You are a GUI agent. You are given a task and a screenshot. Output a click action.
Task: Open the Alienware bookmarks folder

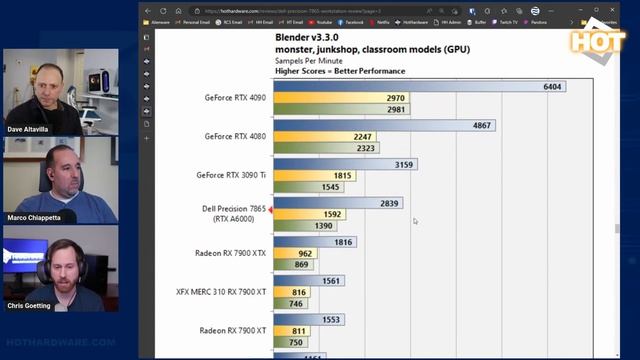coord(157,22)
